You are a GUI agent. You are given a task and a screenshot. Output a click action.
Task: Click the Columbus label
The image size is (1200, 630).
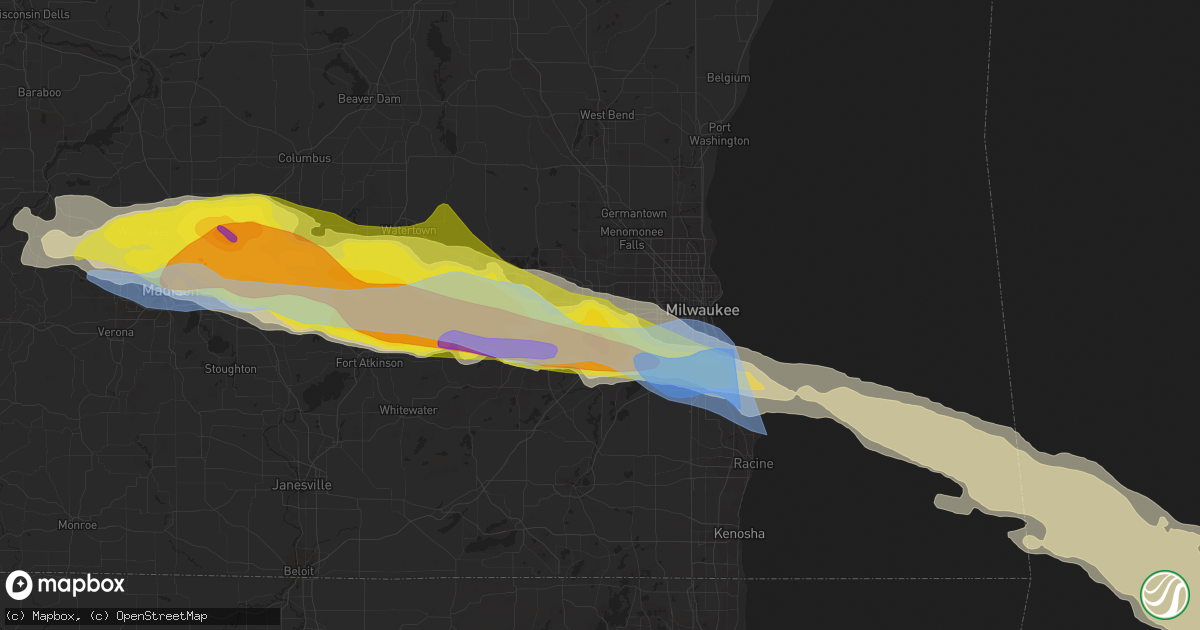[304, 158]
